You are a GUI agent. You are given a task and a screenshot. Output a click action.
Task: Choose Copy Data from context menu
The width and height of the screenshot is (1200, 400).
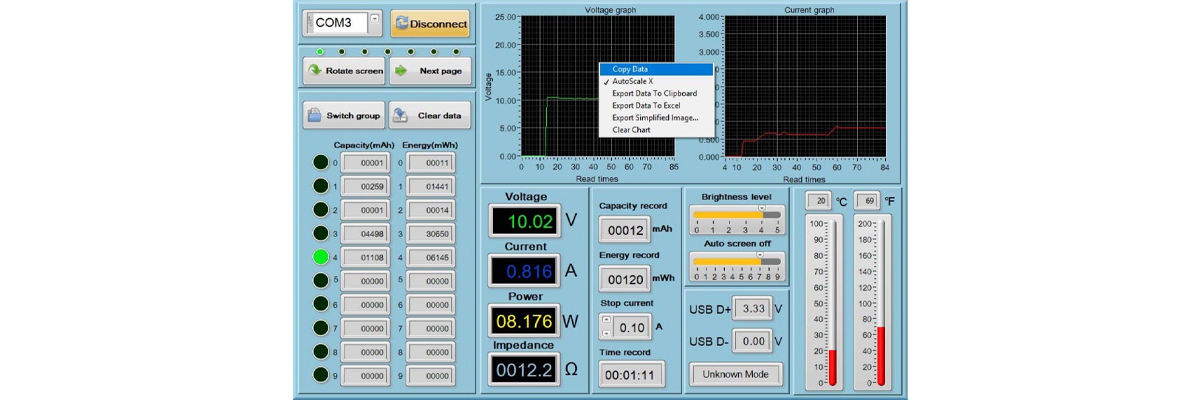point(656,69)
